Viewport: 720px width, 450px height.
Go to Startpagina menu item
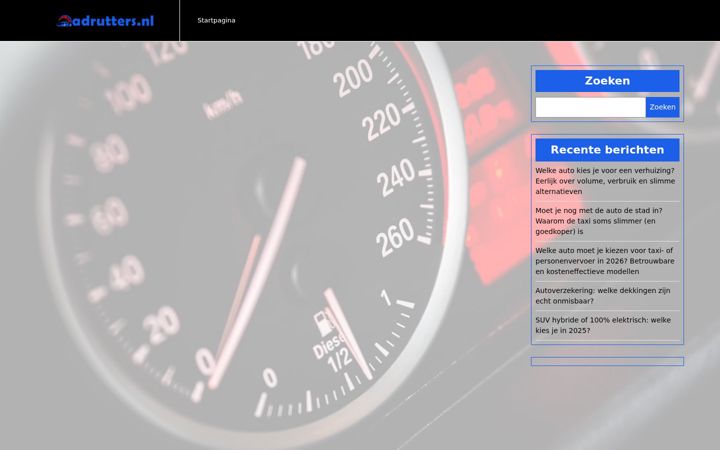(216, 20)
